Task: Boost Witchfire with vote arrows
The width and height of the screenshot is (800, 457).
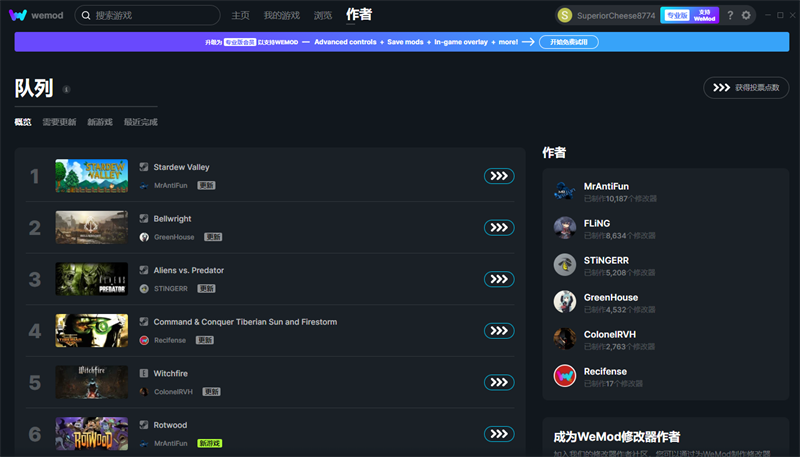Action: (x=499, y=382)
